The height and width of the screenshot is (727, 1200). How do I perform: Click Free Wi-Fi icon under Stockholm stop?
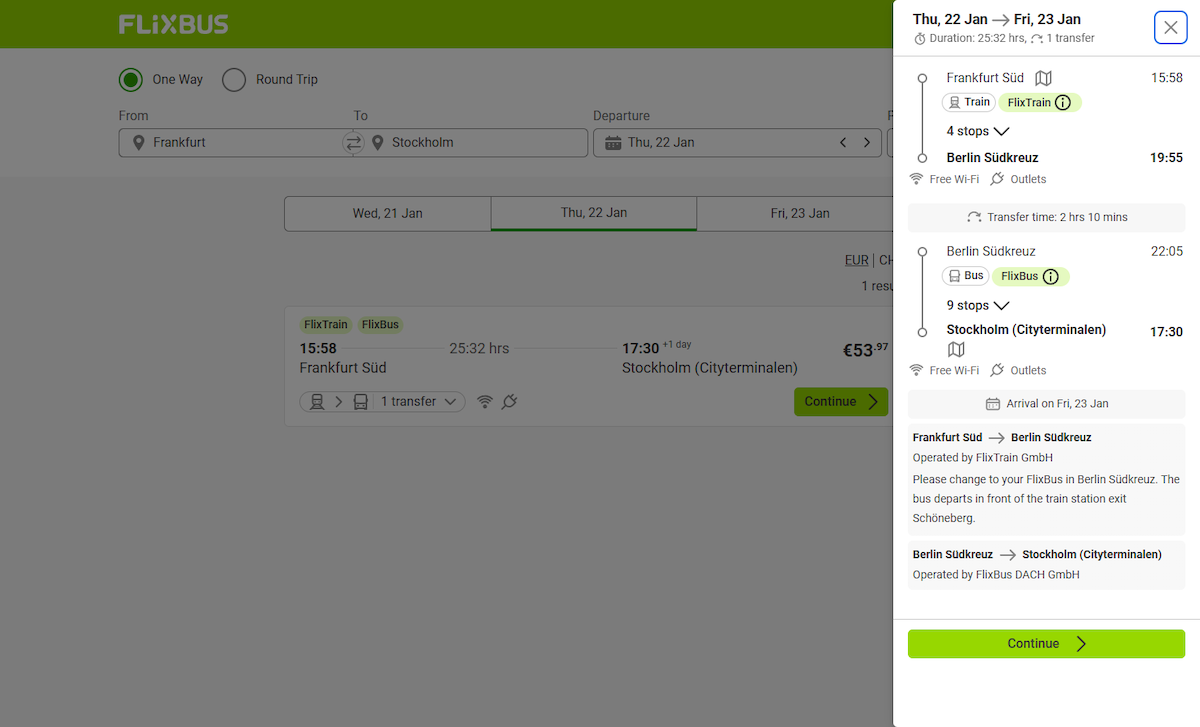point(916,370)
